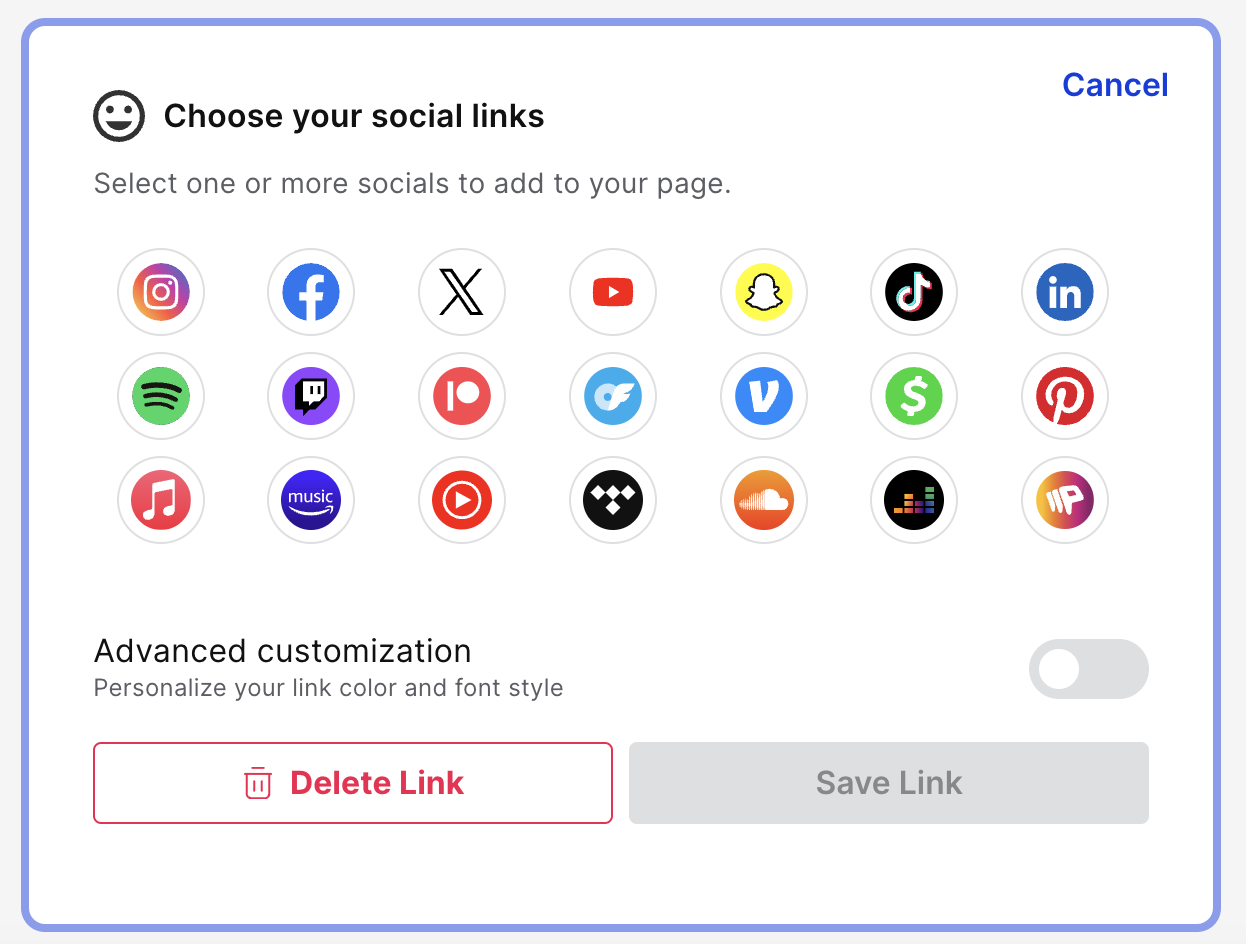Select the TikTok icon
This screenshot has height=944, width=1246.
(x=914, y=292)
